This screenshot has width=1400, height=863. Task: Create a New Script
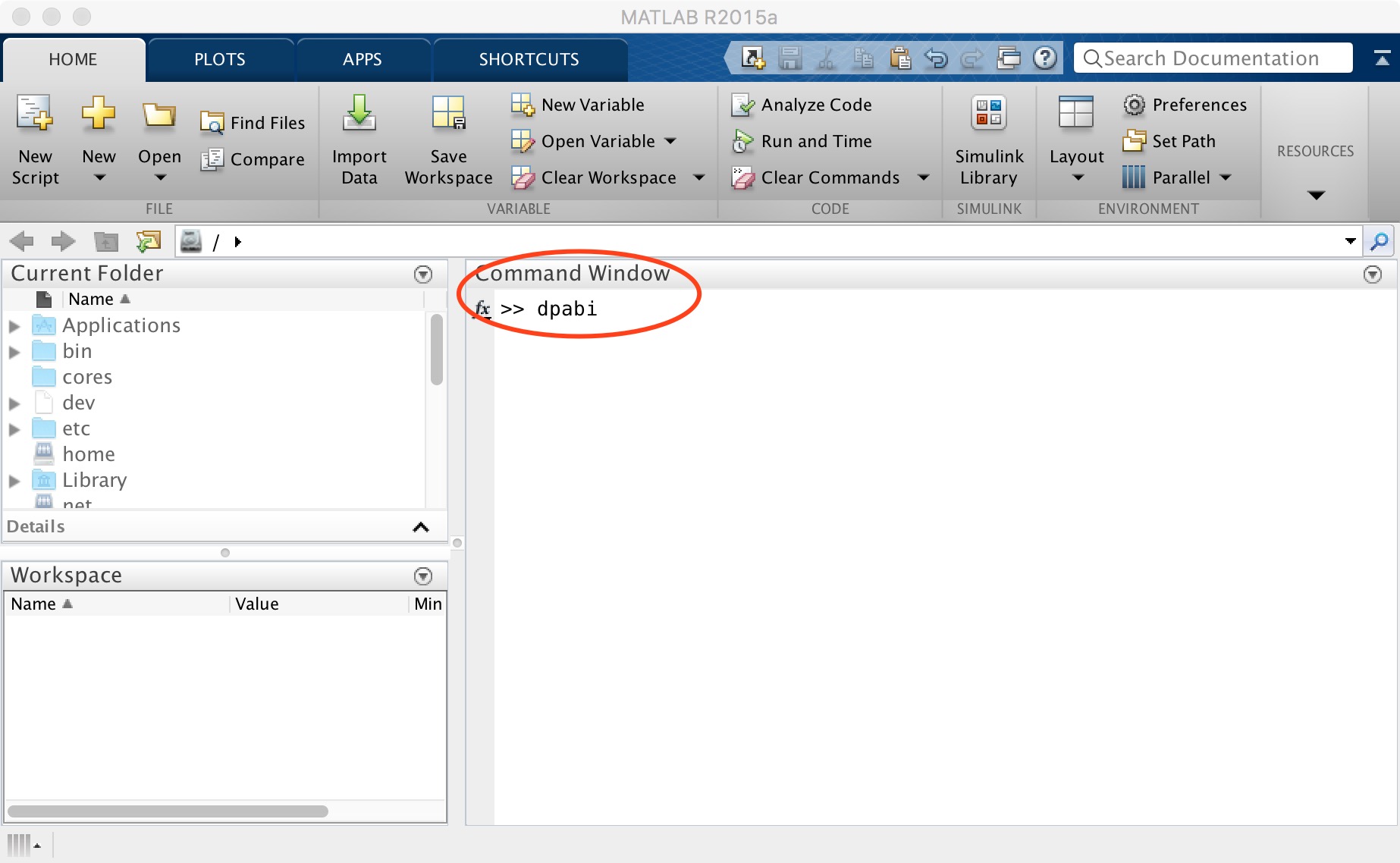(35, 140)
